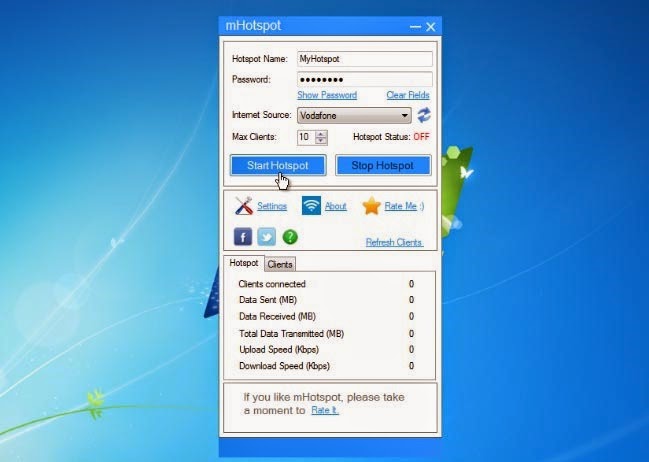
Task: Click the Max Clients number field
Action: (x=306, y=137)
